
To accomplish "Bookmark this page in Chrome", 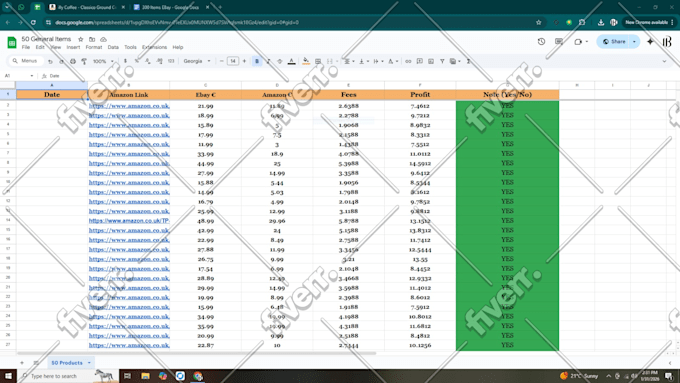I will 539,23.
